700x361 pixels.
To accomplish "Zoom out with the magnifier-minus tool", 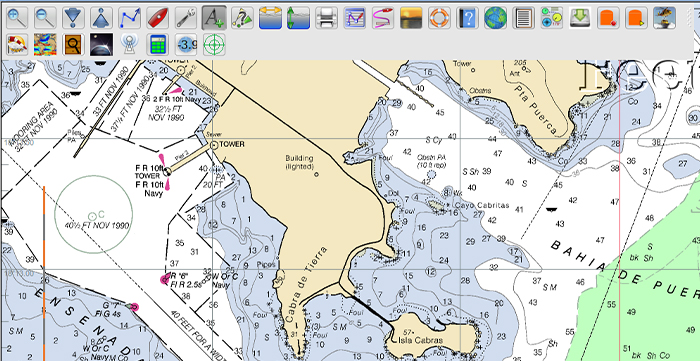I will 45,18.
